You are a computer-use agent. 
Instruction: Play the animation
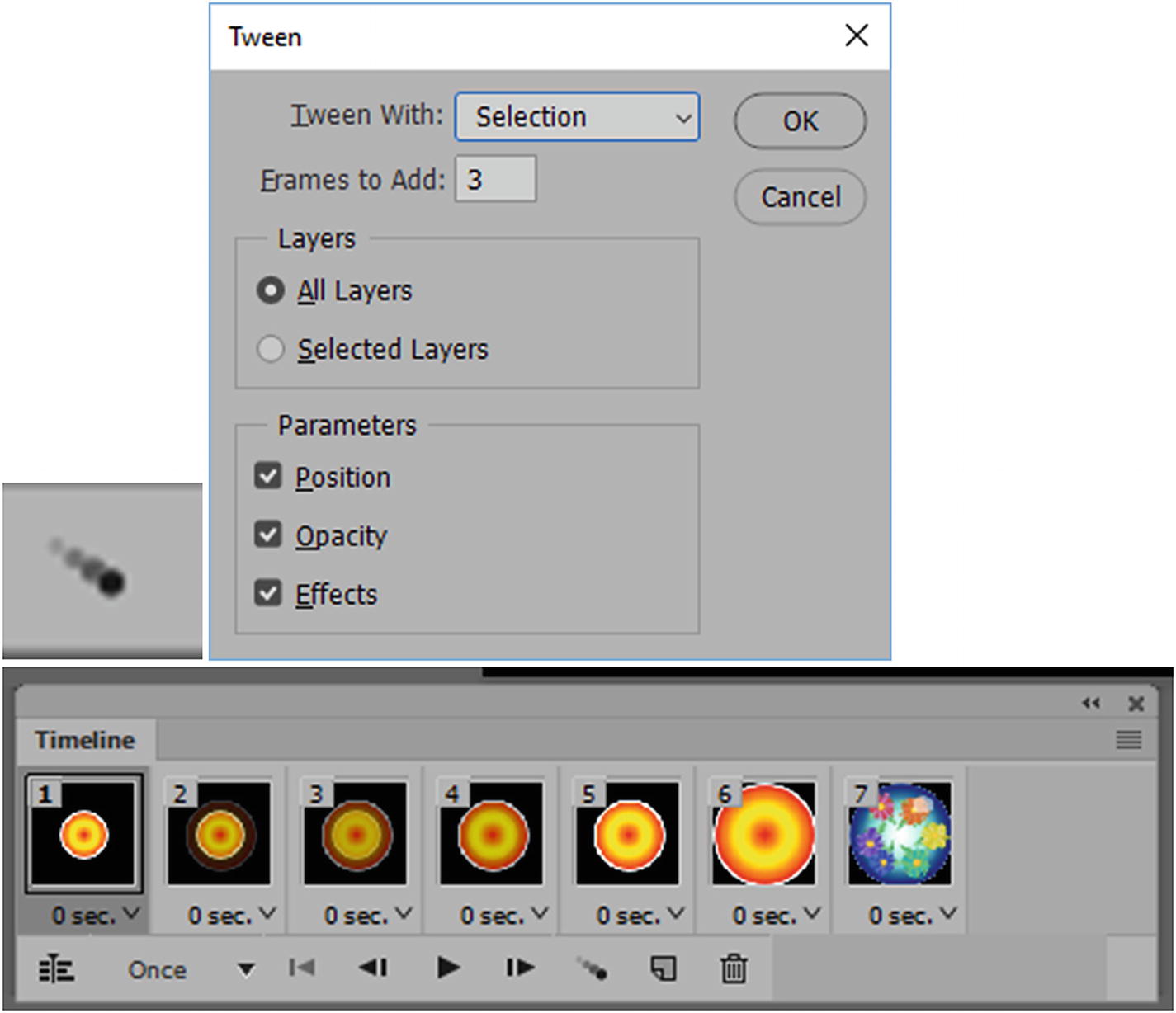click(x=448, y=968)
